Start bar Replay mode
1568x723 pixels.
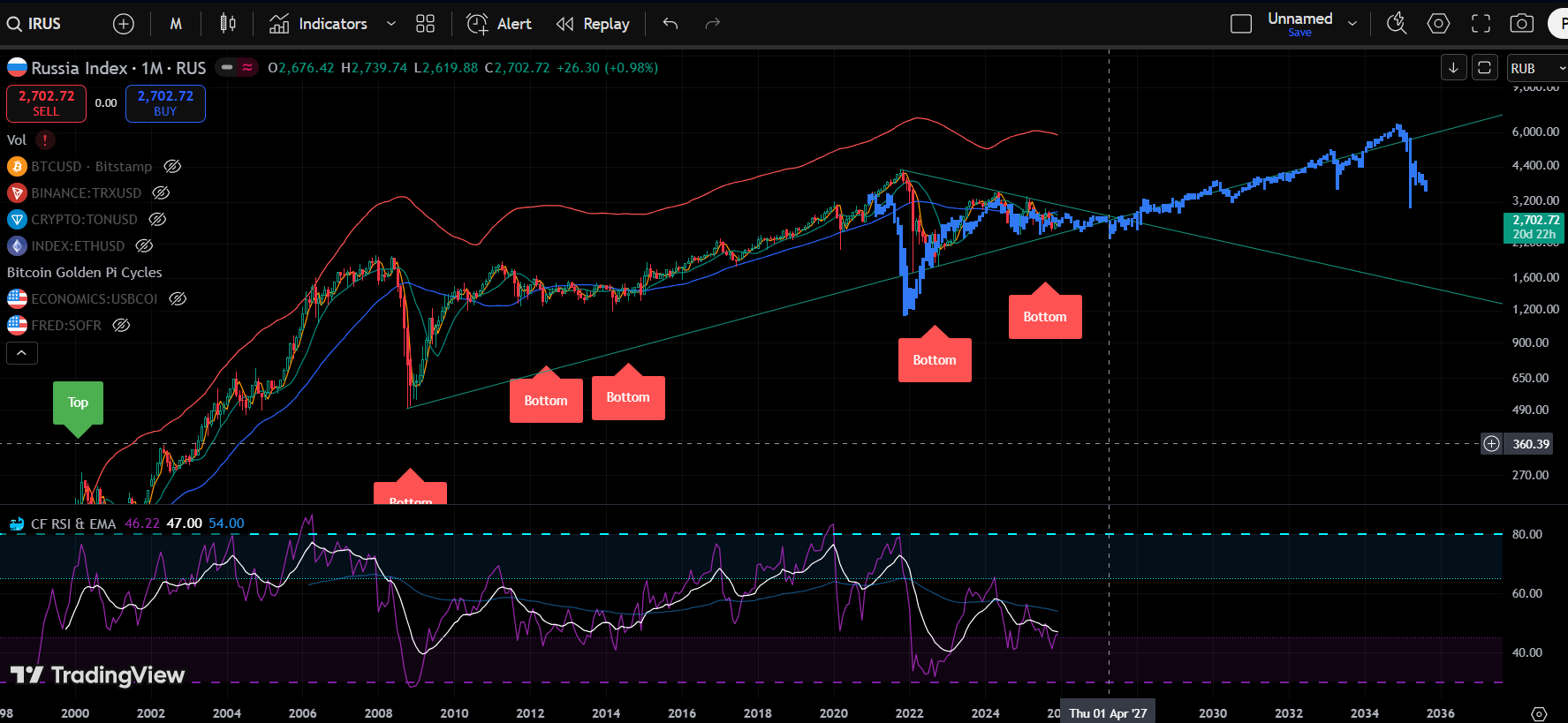click(x=594, y=24)
